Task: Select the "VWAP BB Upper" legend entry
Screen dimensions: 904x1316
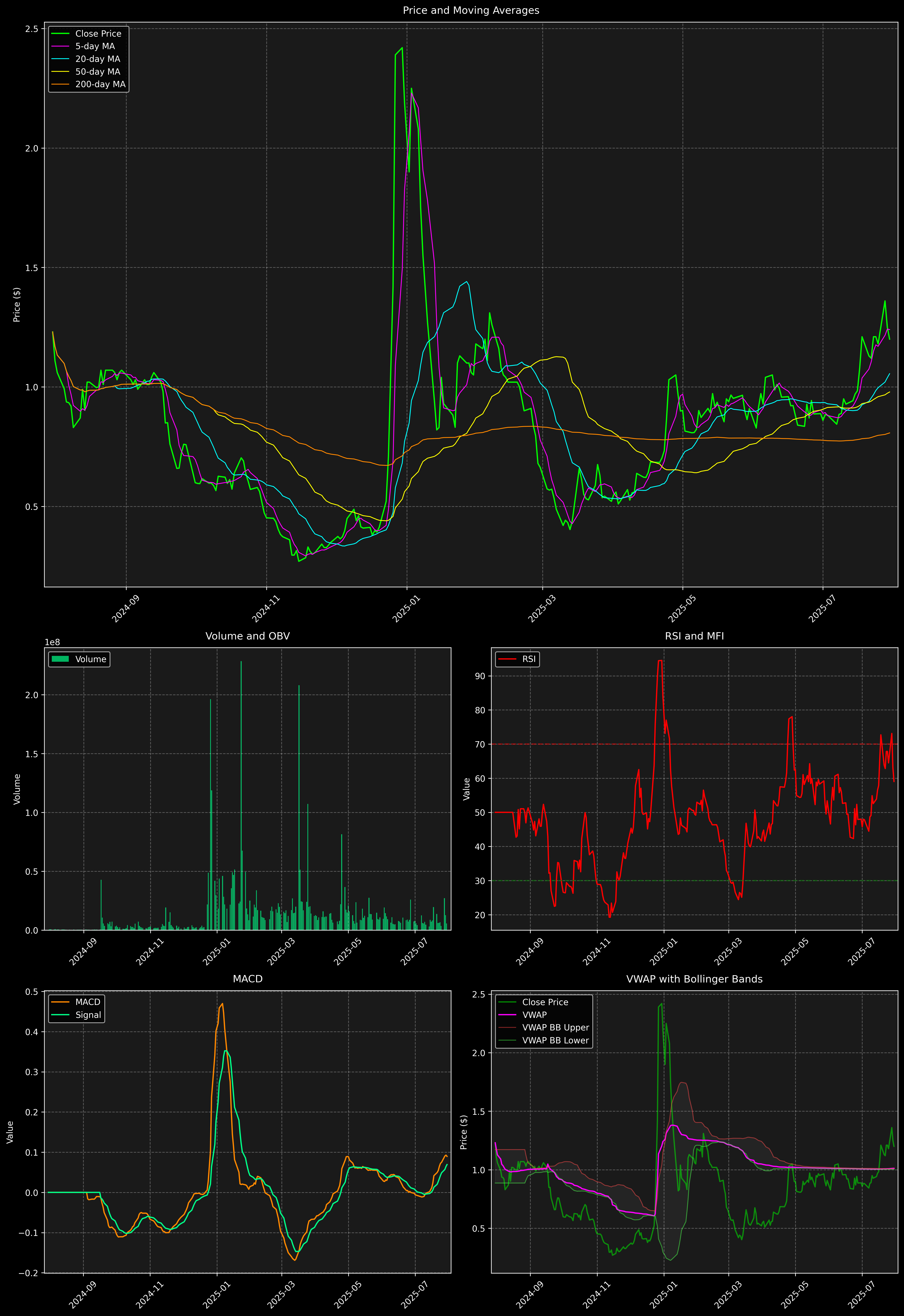Action: pyautogui.click(x=556, y=1028)
